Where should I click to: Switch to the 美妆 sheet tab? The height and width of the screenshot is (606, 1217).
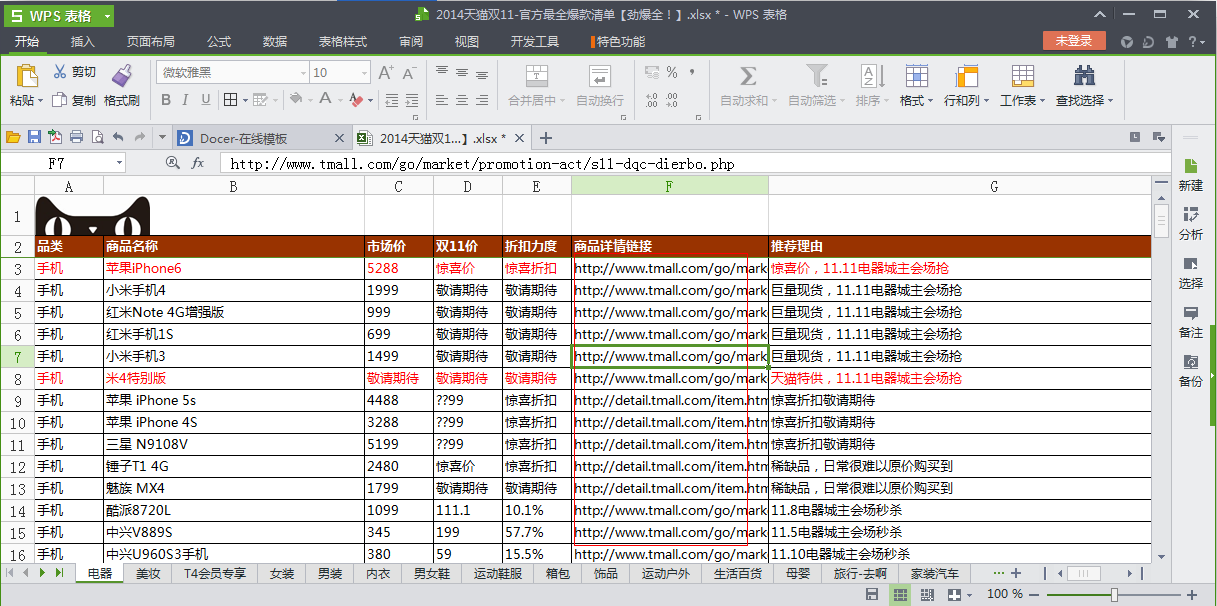pyautogui.click(x=148, y=573)
